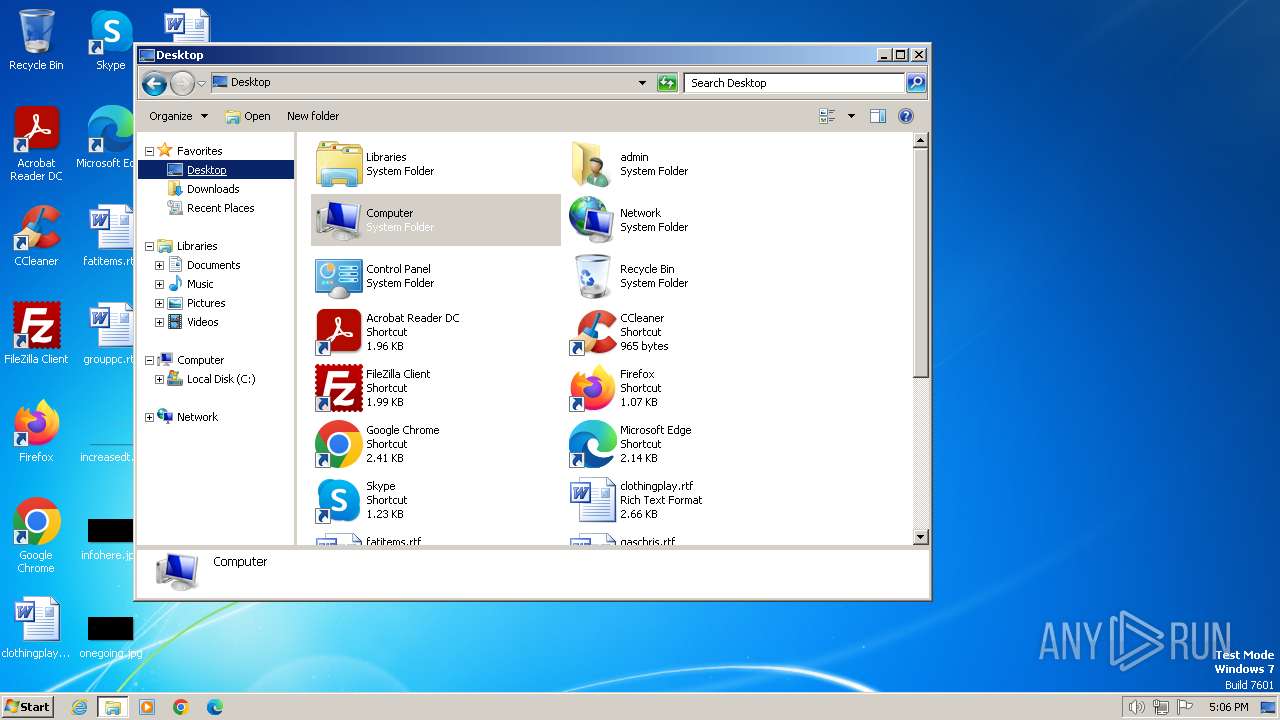The height and width of the screenshot is (720, 1280).
Task: Expand the Documents library node
Action: (x=159, y=265)
